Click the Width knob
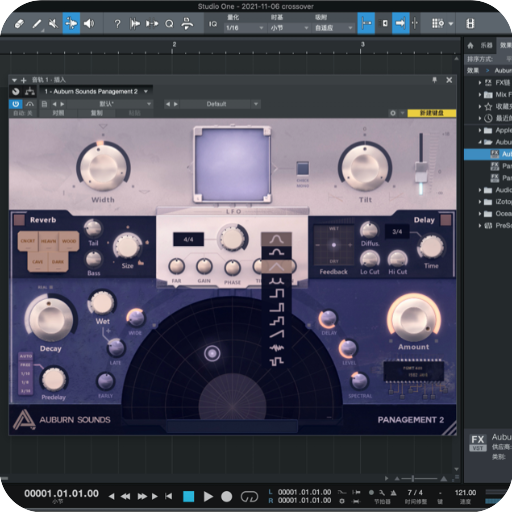 (103, 168)
